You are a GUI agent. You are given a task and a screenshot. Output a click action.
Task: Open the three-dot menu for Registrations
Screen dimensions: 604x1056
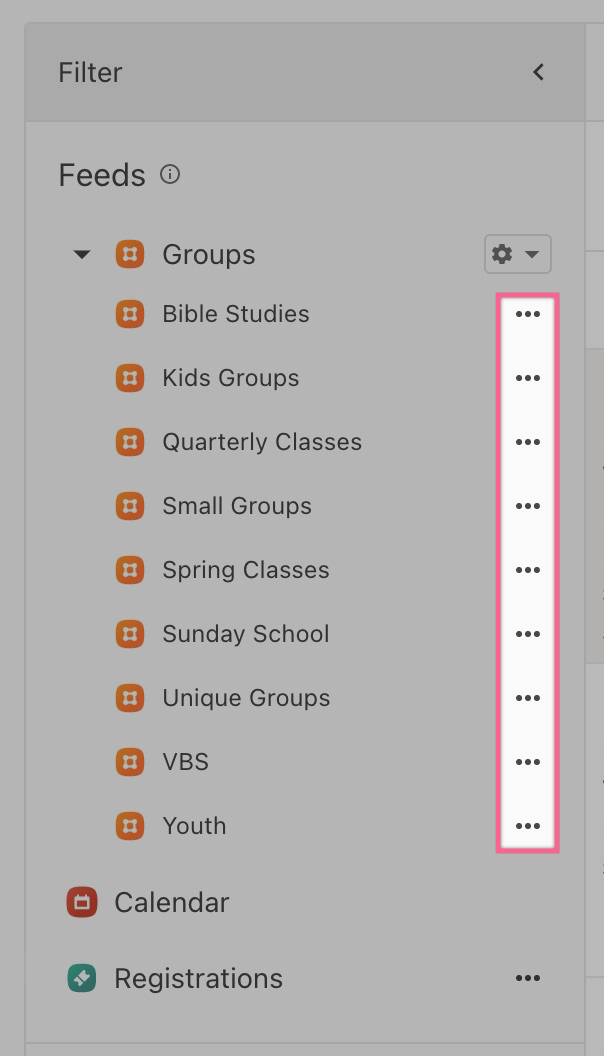pyautogui.click(x=527, y=978)
